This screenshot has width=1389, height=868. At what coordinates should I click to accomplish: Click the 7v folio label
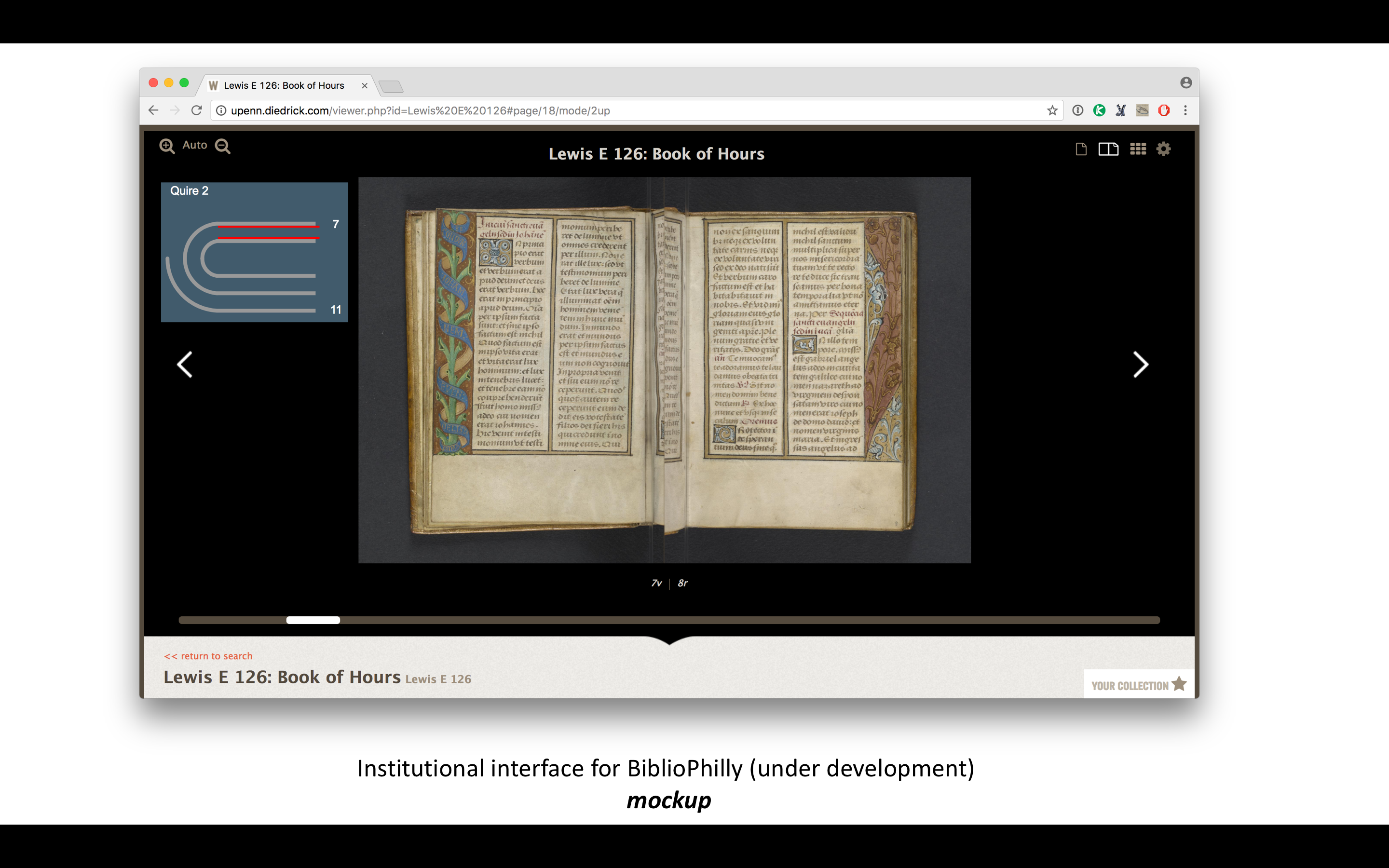tap(656, 583)
